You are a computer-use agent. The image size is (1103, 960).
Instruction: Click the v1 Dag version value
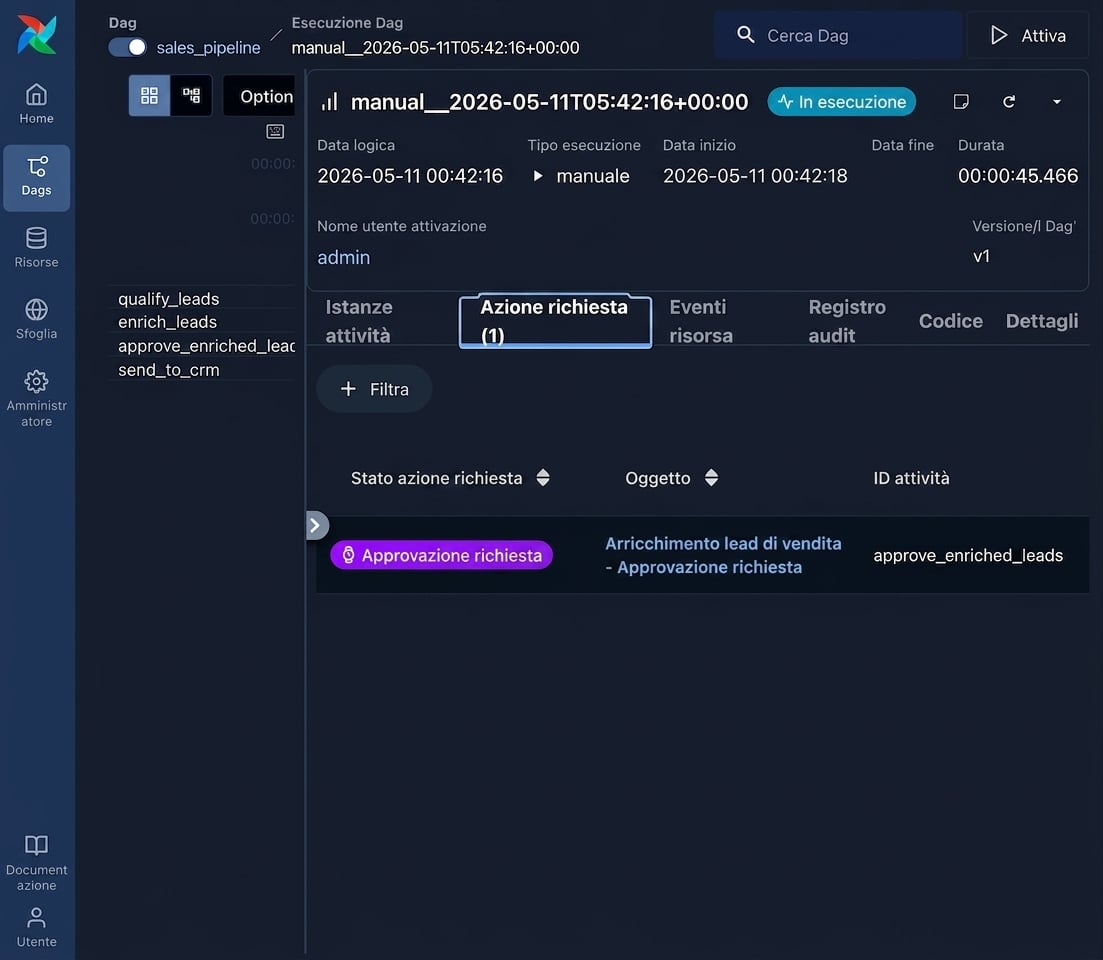tap(981, 256)
